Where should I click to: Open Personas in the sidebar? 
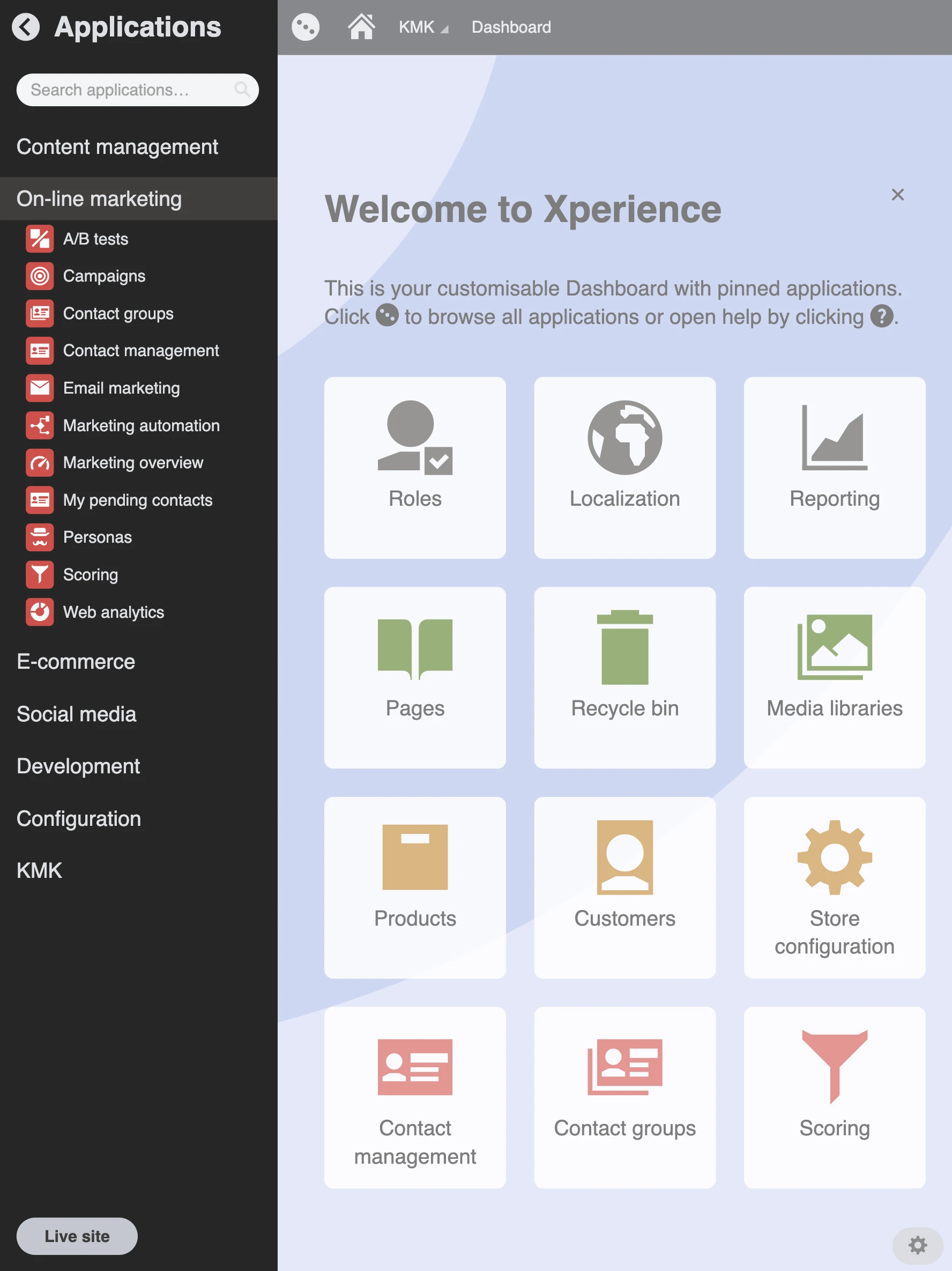[x=97, y=537]
